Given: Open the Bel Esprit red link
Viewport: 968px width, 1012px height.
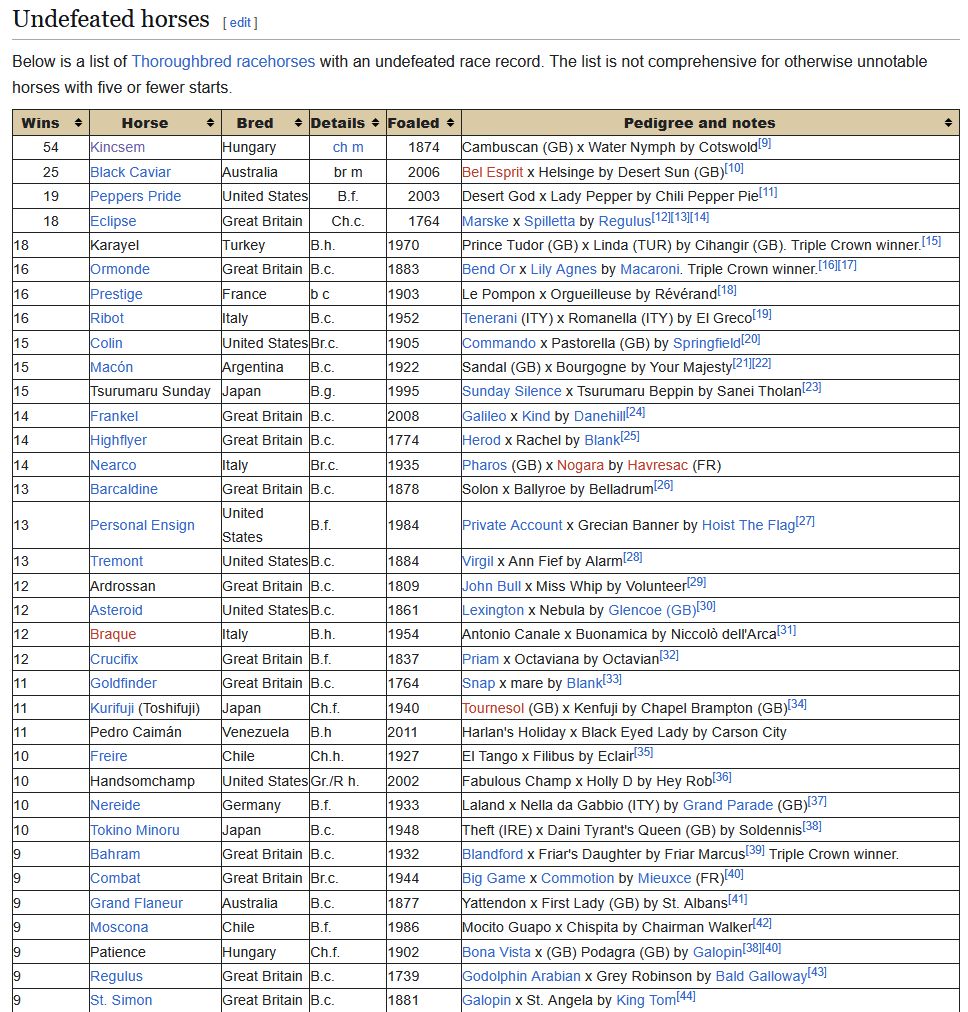Looking at the screenshot, I should pyautogui.click(x=492, y=172).
